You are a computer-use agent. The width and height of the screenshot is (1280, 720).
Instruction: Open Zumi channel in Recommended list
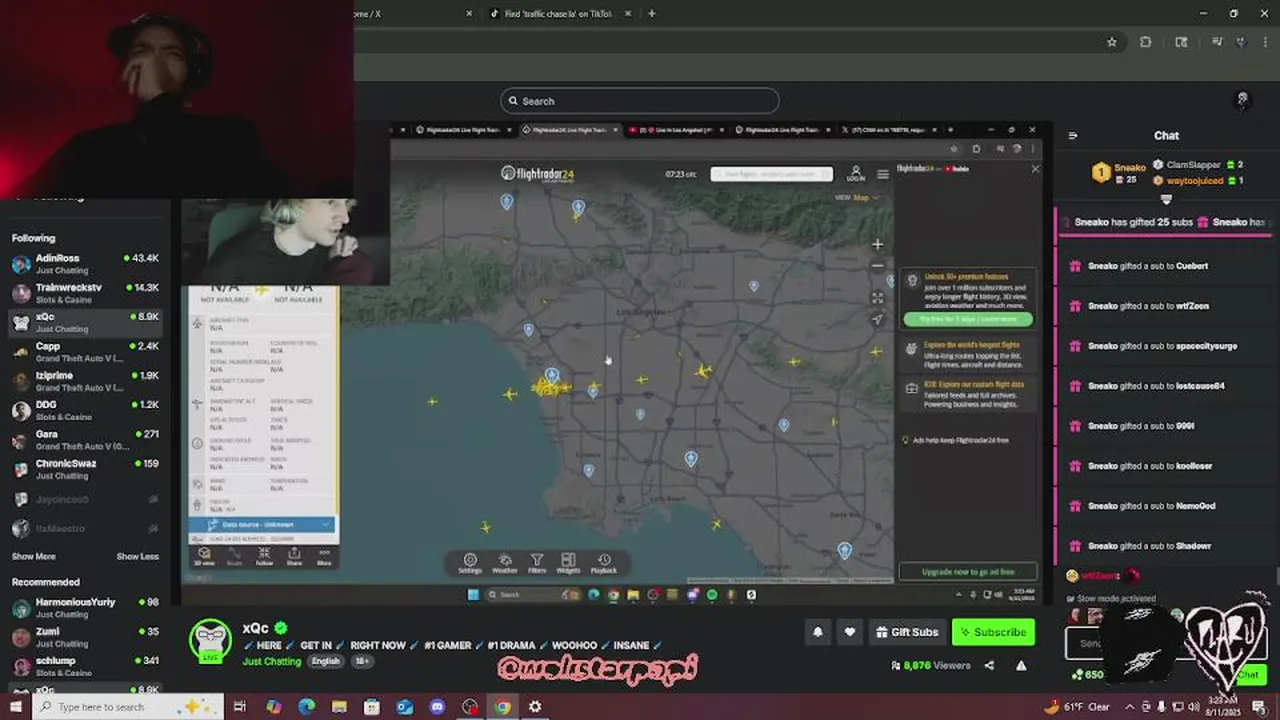tap(85, 637)
